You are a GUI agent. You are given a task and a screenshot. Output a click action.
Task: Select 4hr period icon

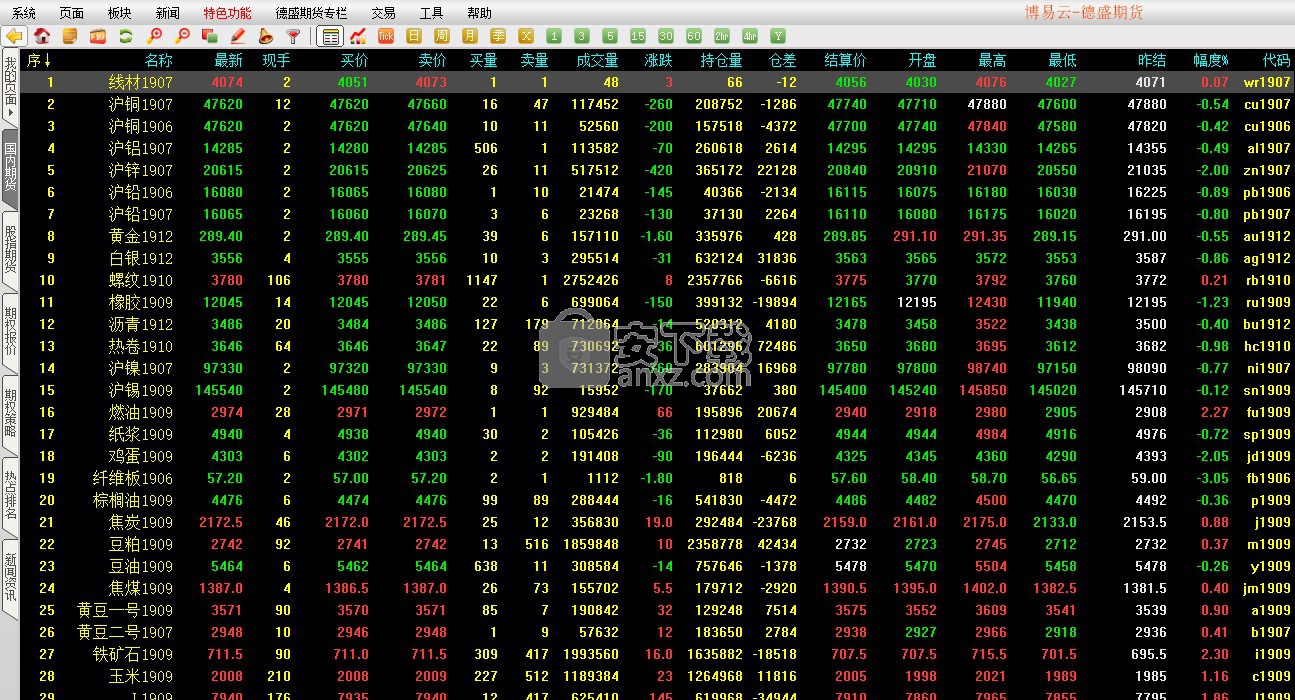[x=750, y=36]
